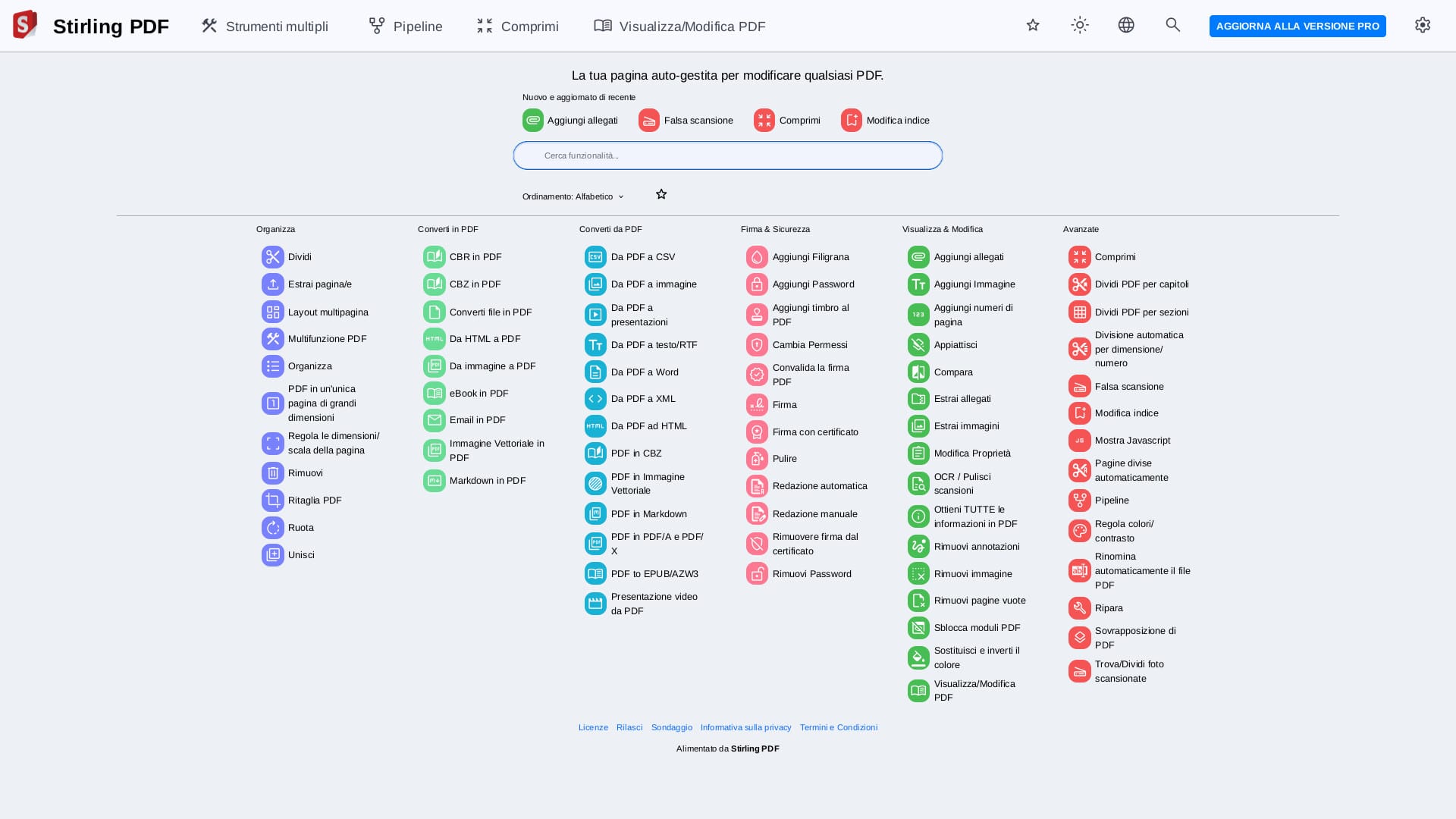Click the Da HTML a PDF icon
The width and height of the screenshot is (1456, 819).
(435, 339)
